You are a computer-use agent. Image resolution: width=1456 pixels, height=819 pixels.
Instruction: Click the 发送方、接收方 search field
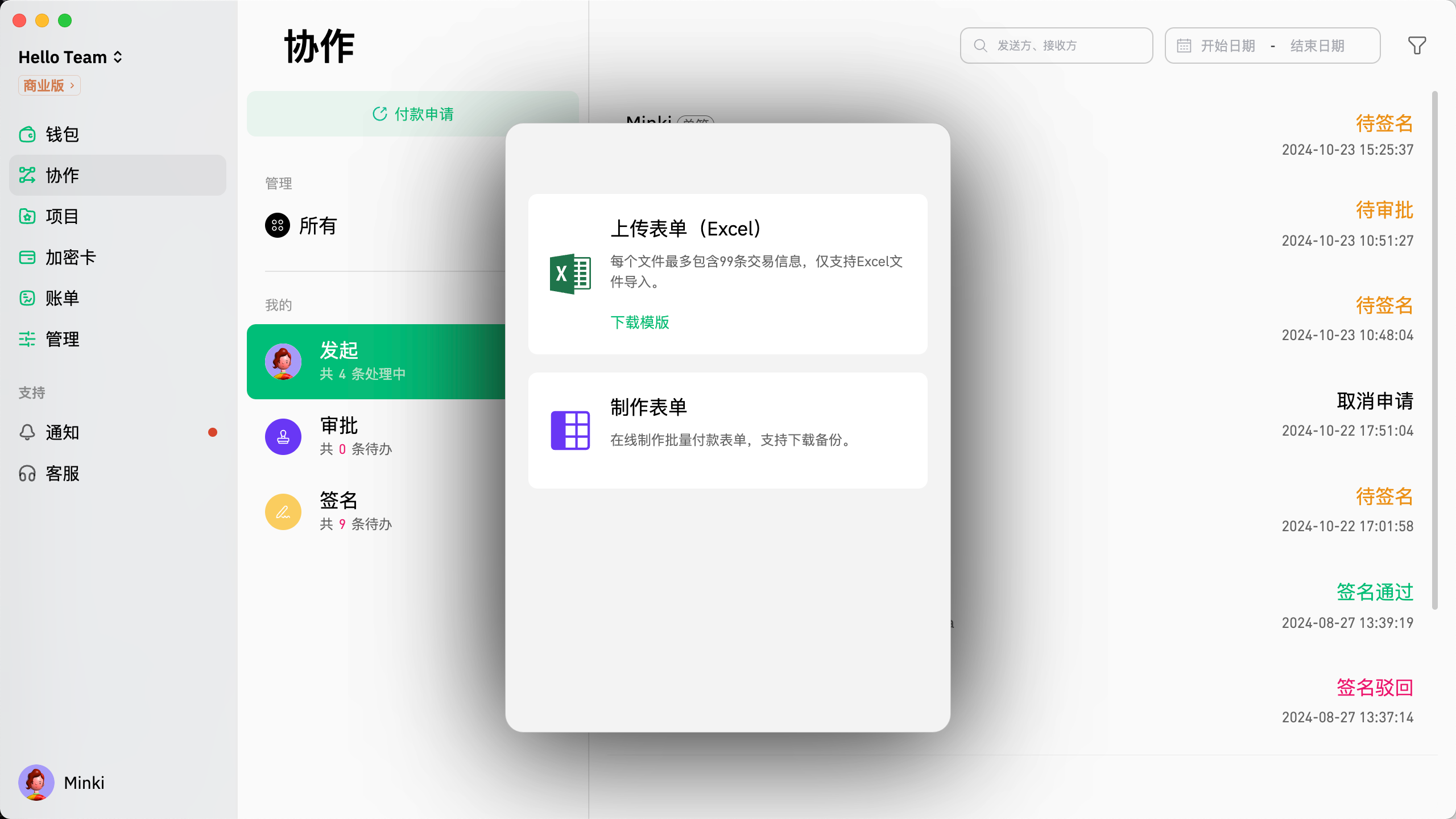pyautogui.click(x=1057, y=45)
